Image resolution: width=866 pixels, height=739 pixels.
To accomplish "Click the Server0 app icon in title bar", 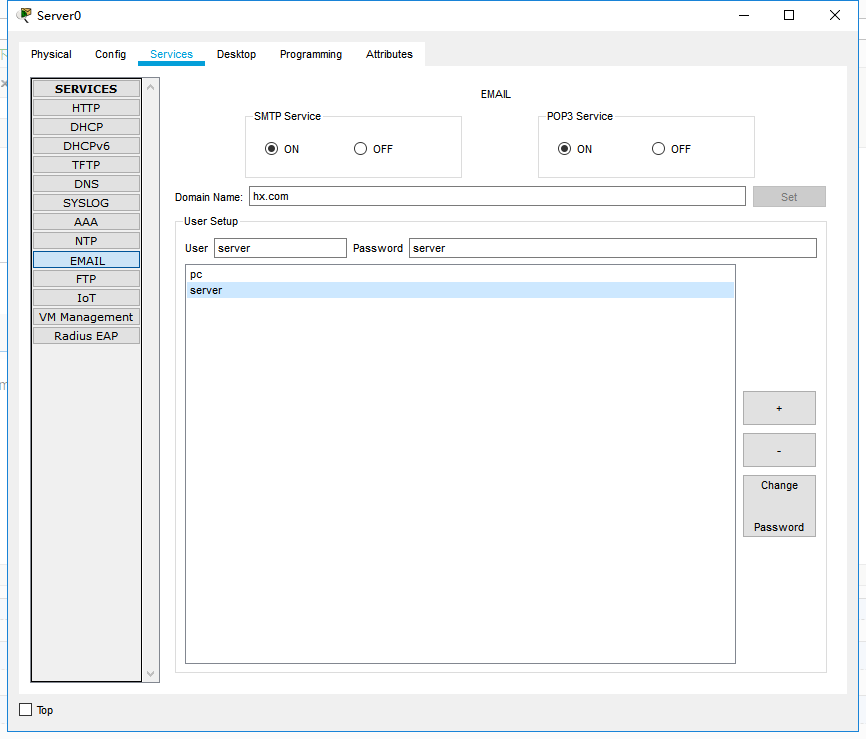I will click(x=23, y=15).
